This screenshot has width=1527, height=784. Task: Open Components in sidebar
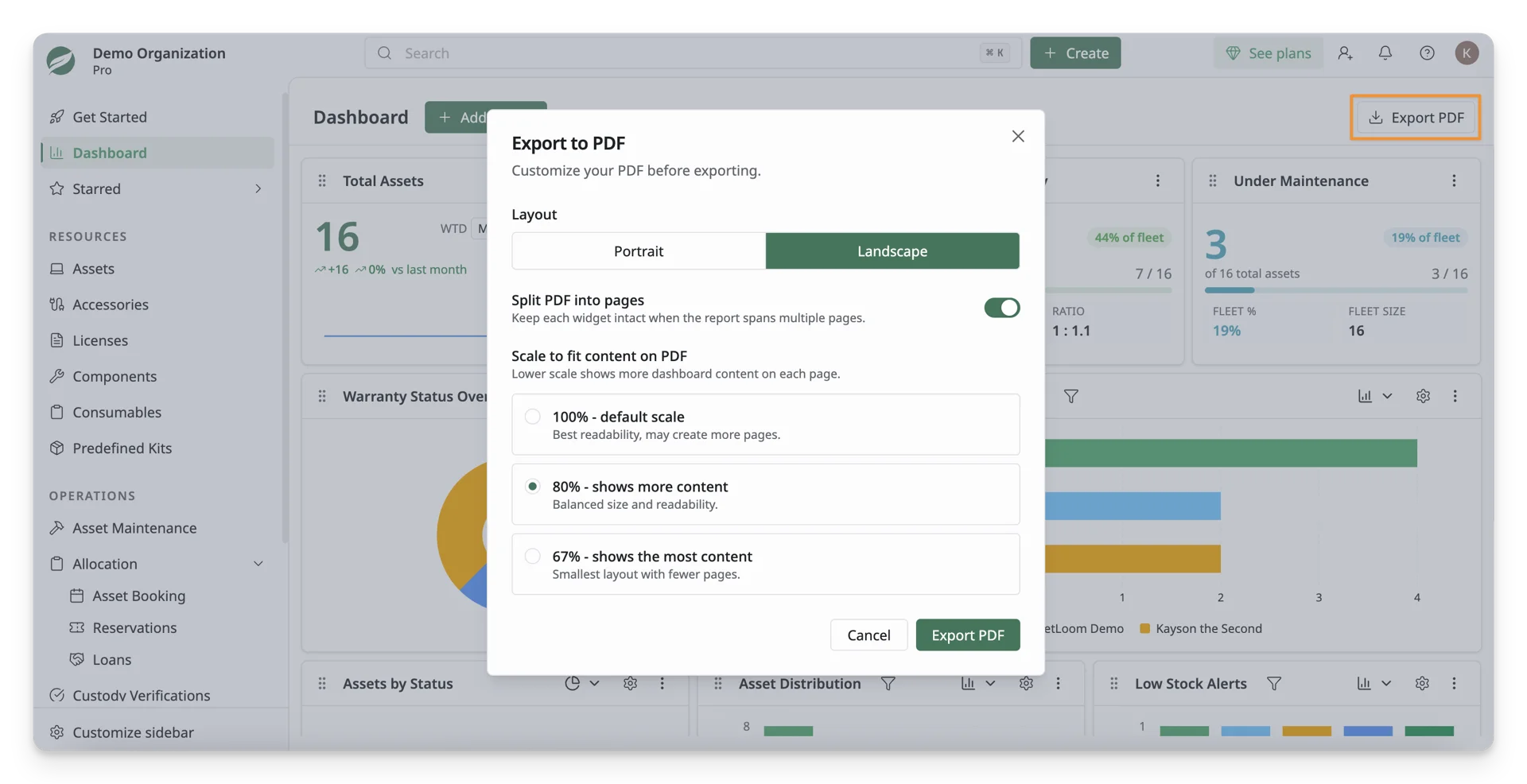(157, 376)
